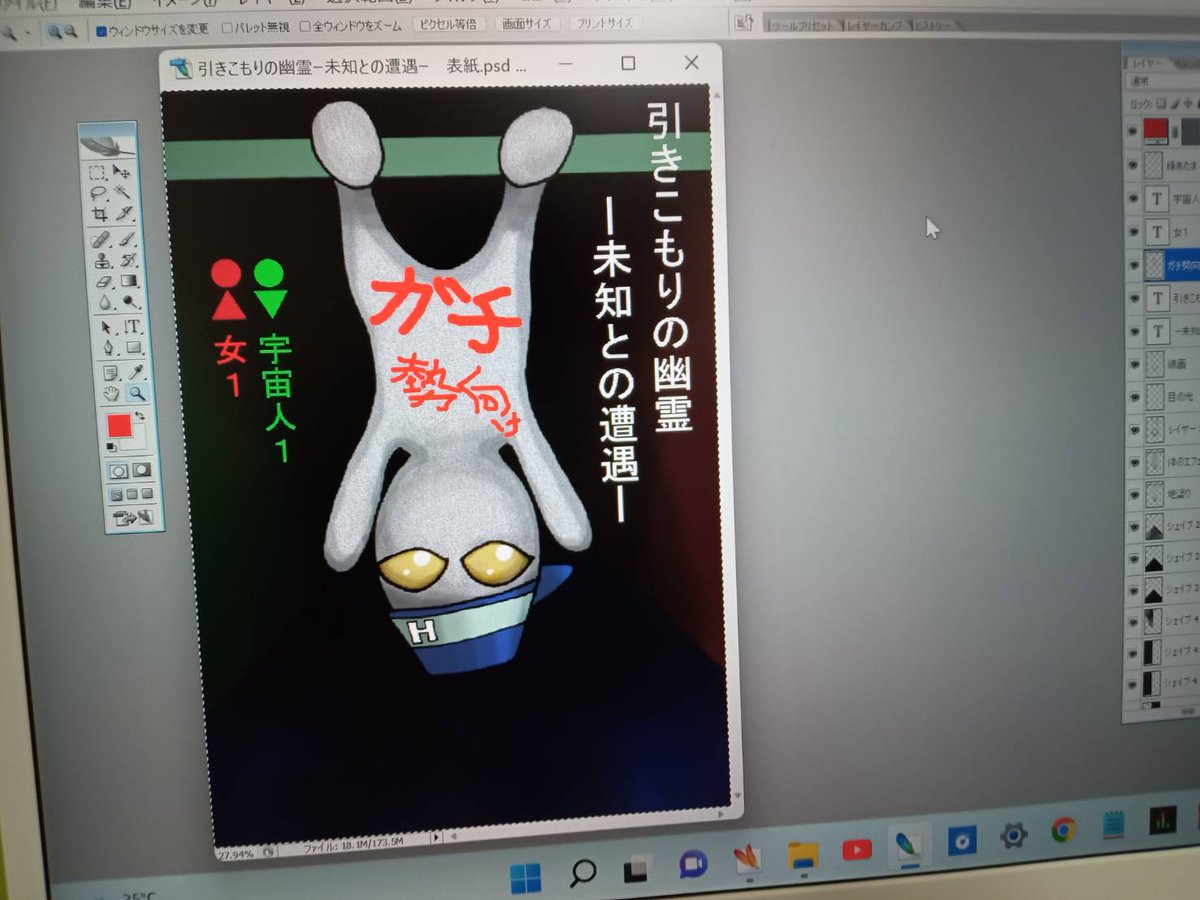The width and height of the screenshot is (1200, 900).
Task: Select the Rectangular Marquee tool
Action: [x=97, y=172]
